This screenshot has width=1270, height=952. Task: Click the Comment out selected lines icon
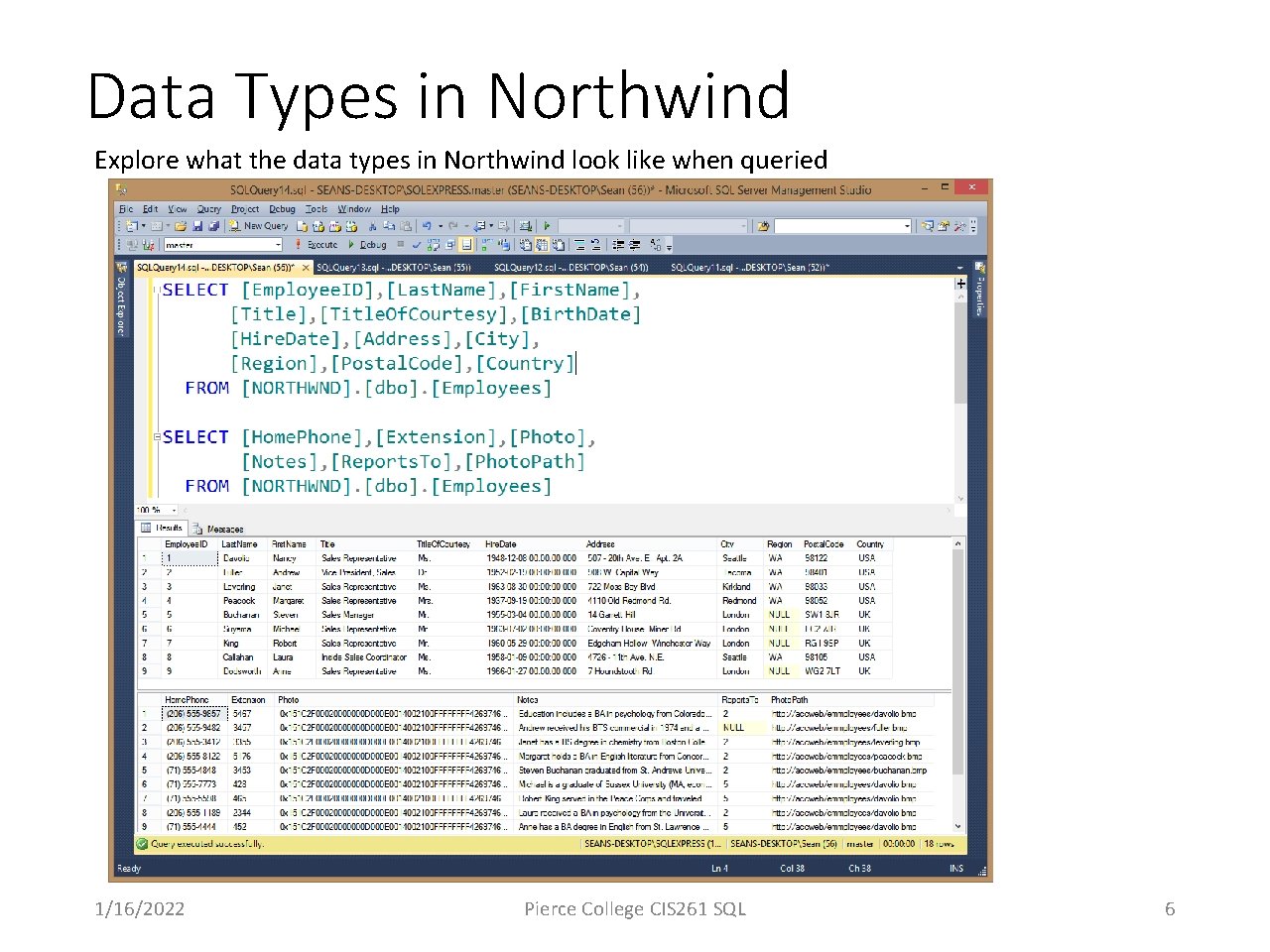[579, 245]
